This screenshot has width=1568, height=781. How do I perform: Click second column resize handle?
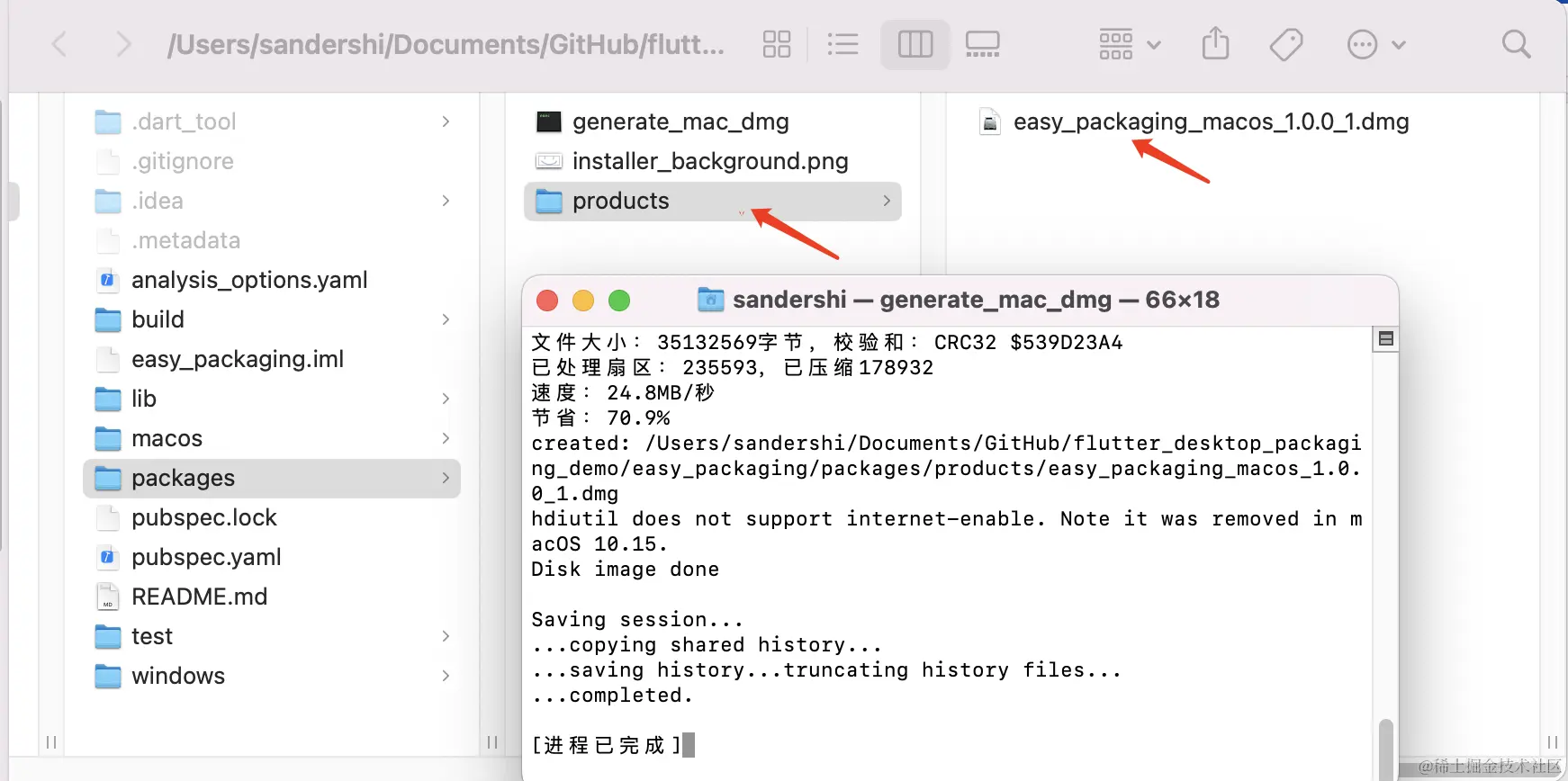(x=492, y=742)
